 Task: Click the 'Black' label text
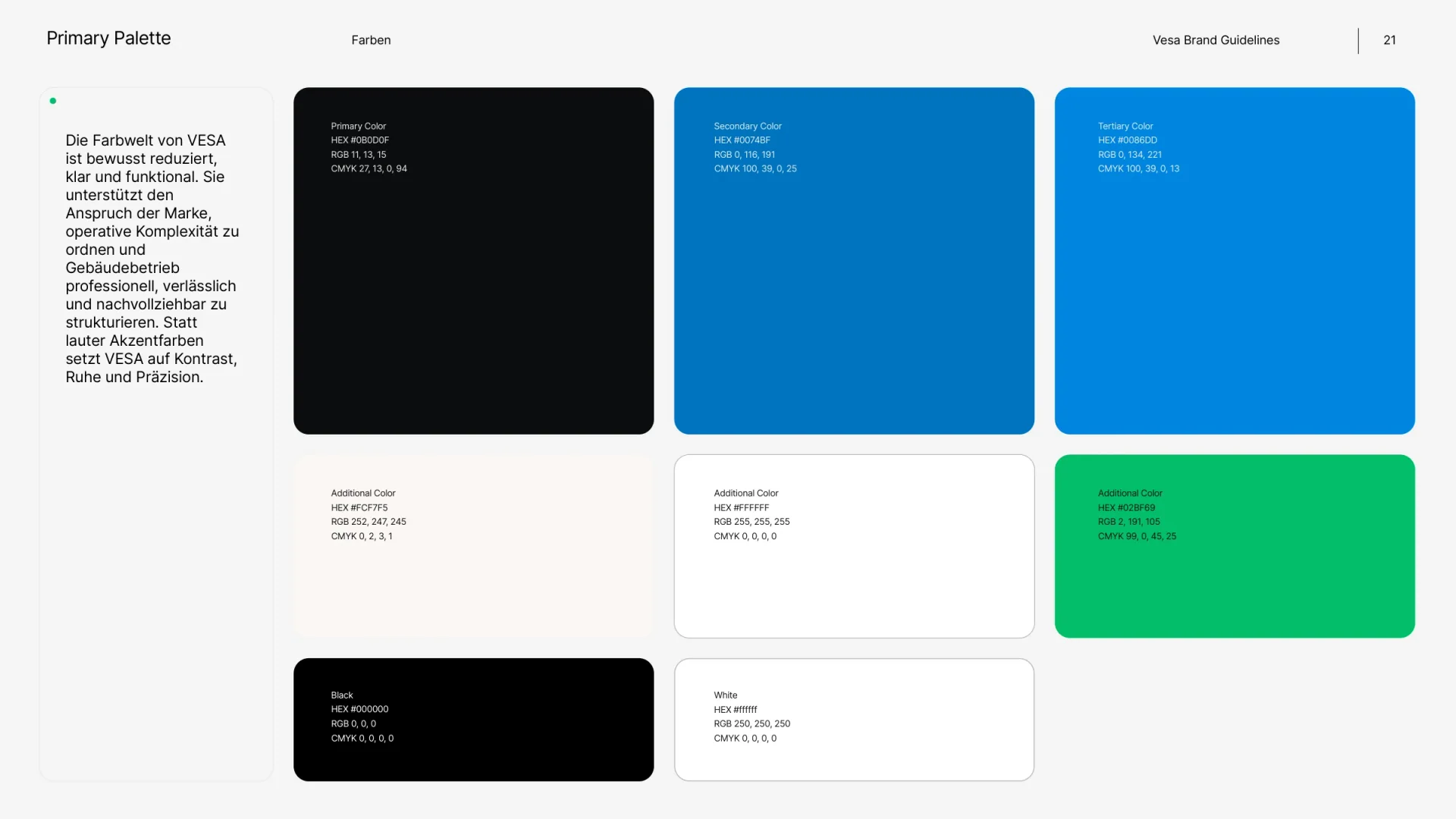coord(341,695)
